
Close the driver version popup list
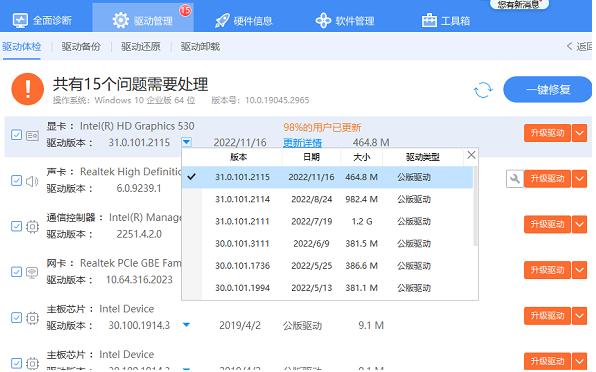pyautogui.click(x=471, y=155)
